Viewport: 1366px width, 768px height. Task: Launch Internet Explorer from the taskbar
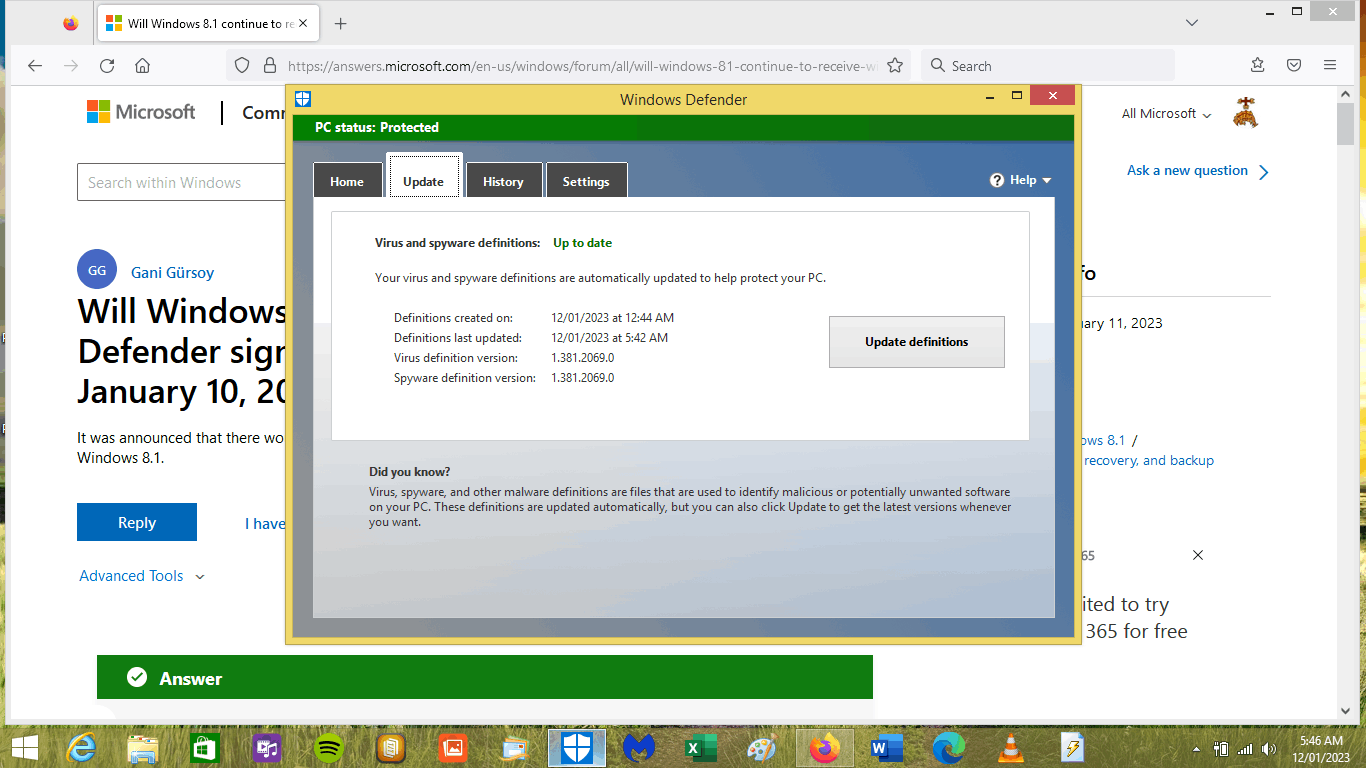coord(80,747)
